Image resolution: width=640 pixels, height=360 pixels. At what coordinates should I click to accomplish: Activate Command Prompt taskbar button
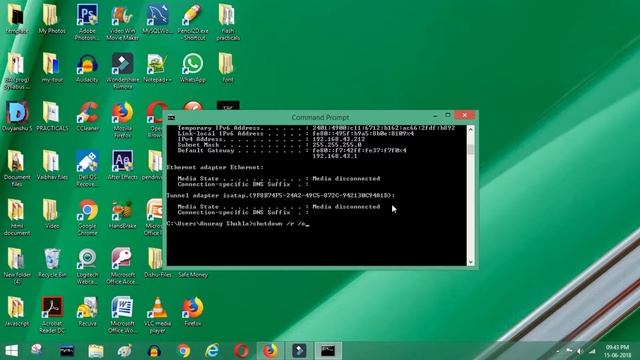click(x=328, y=351)
